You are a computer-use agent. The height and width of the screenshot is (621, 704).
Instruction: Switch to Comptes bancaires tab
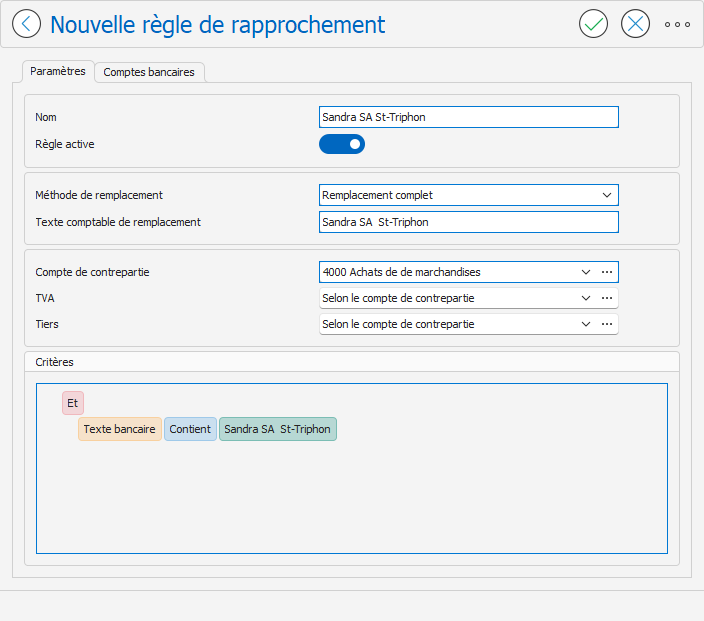coord(149,72)
